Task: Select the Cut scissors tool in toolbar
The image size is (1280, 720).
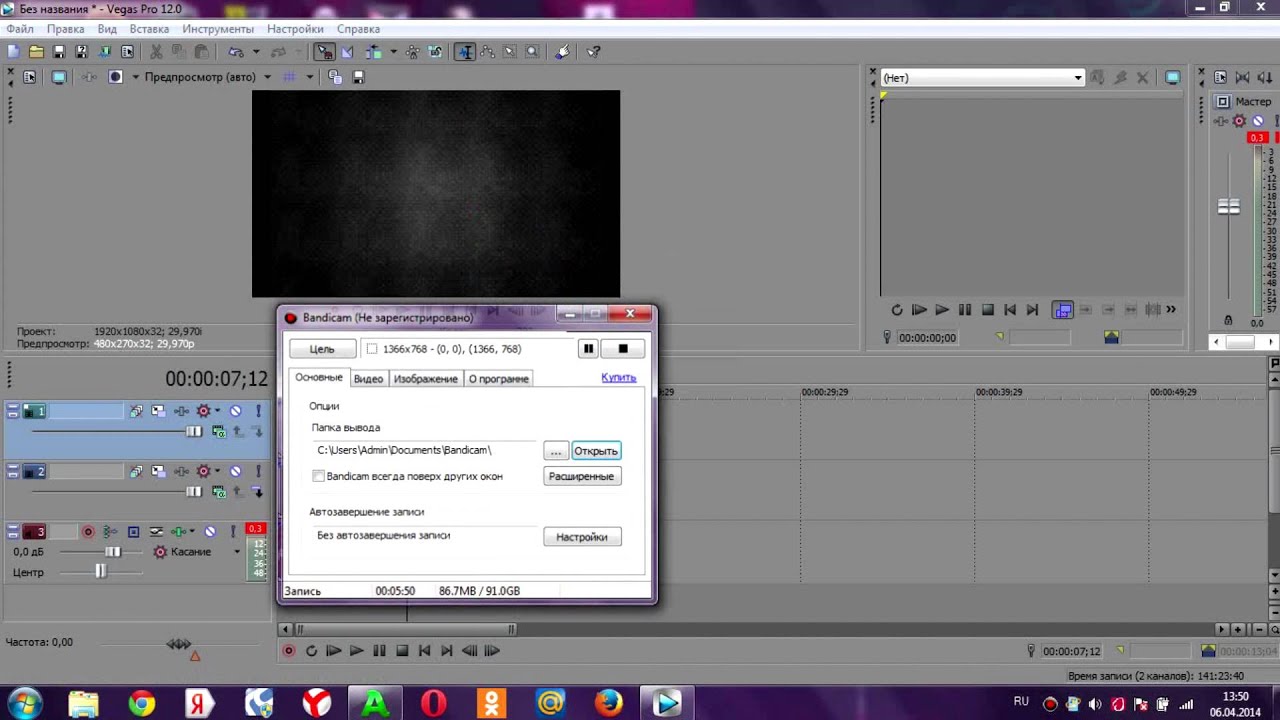Action: (156, 52)
